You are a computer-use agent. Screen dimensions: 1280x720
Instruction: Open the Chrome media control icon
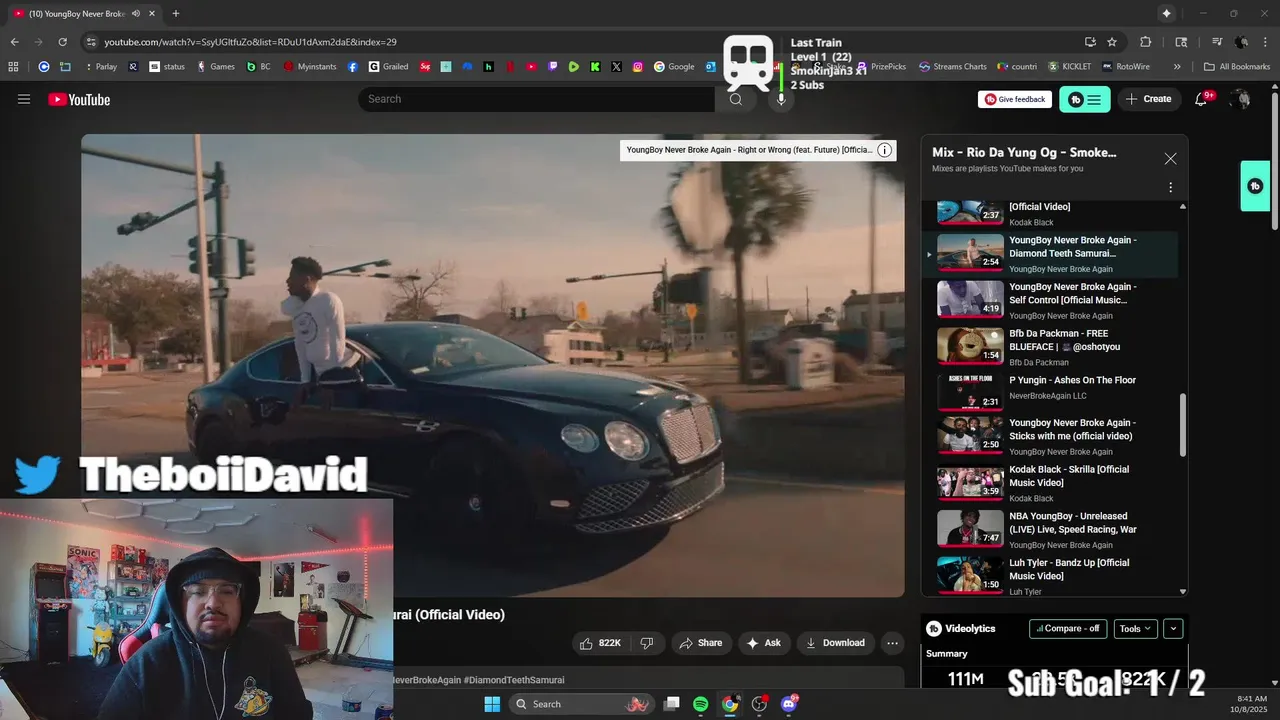point(1217,42)
